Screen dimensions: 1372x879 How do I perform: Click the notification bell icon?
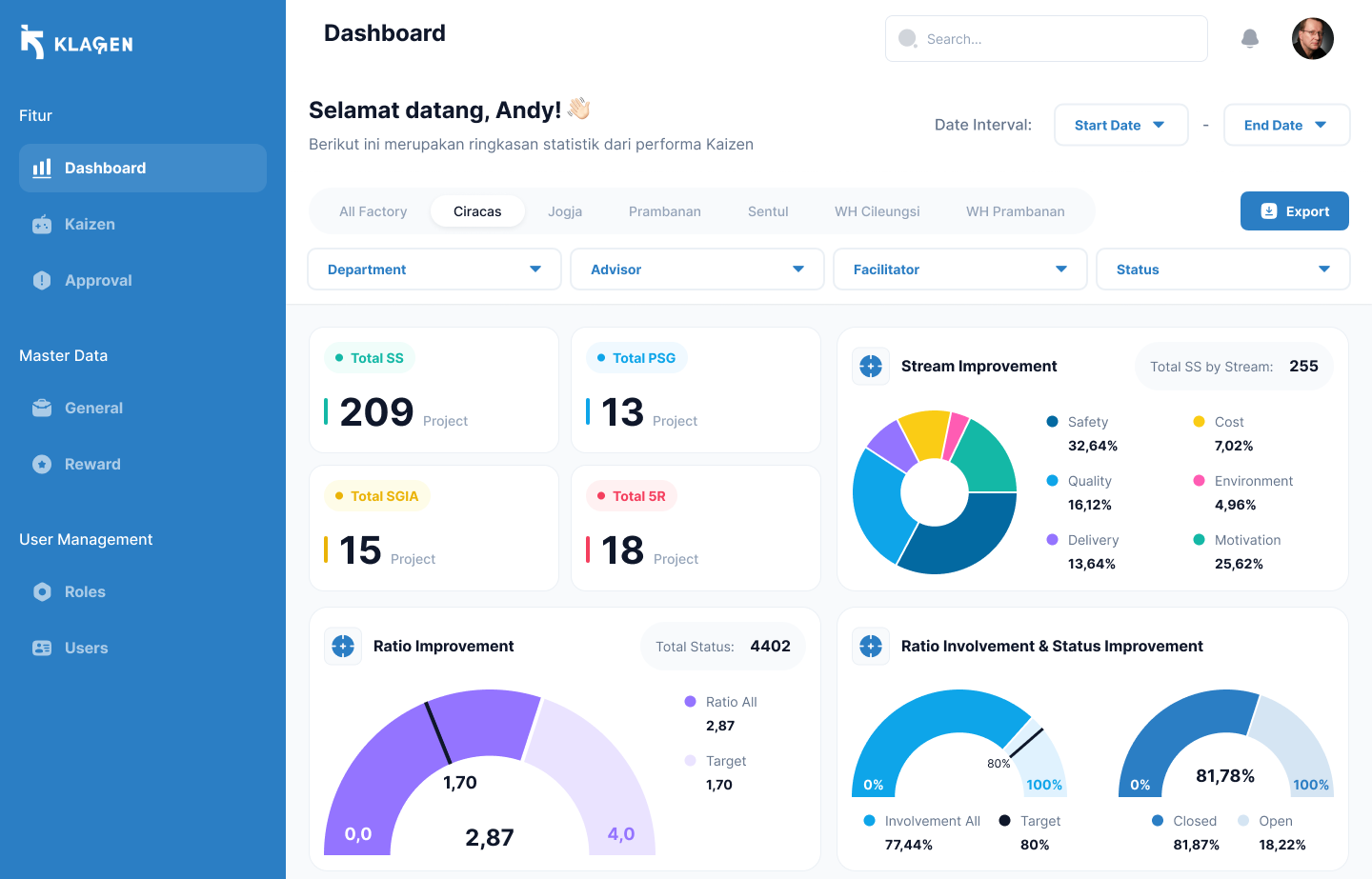coord(1250,38)
